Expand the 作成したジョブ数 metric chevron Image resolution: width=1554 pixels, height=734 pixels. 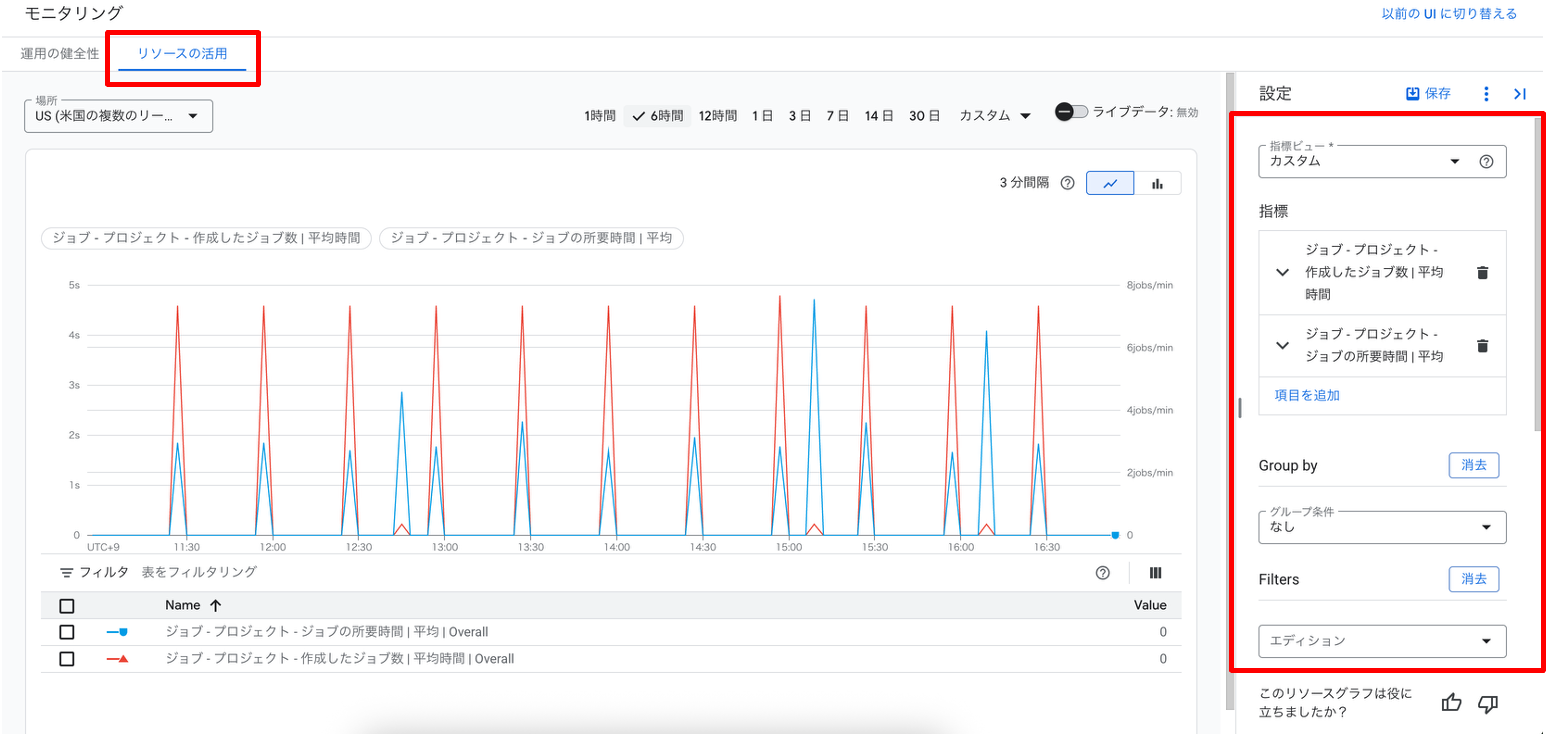[1283, 272]
